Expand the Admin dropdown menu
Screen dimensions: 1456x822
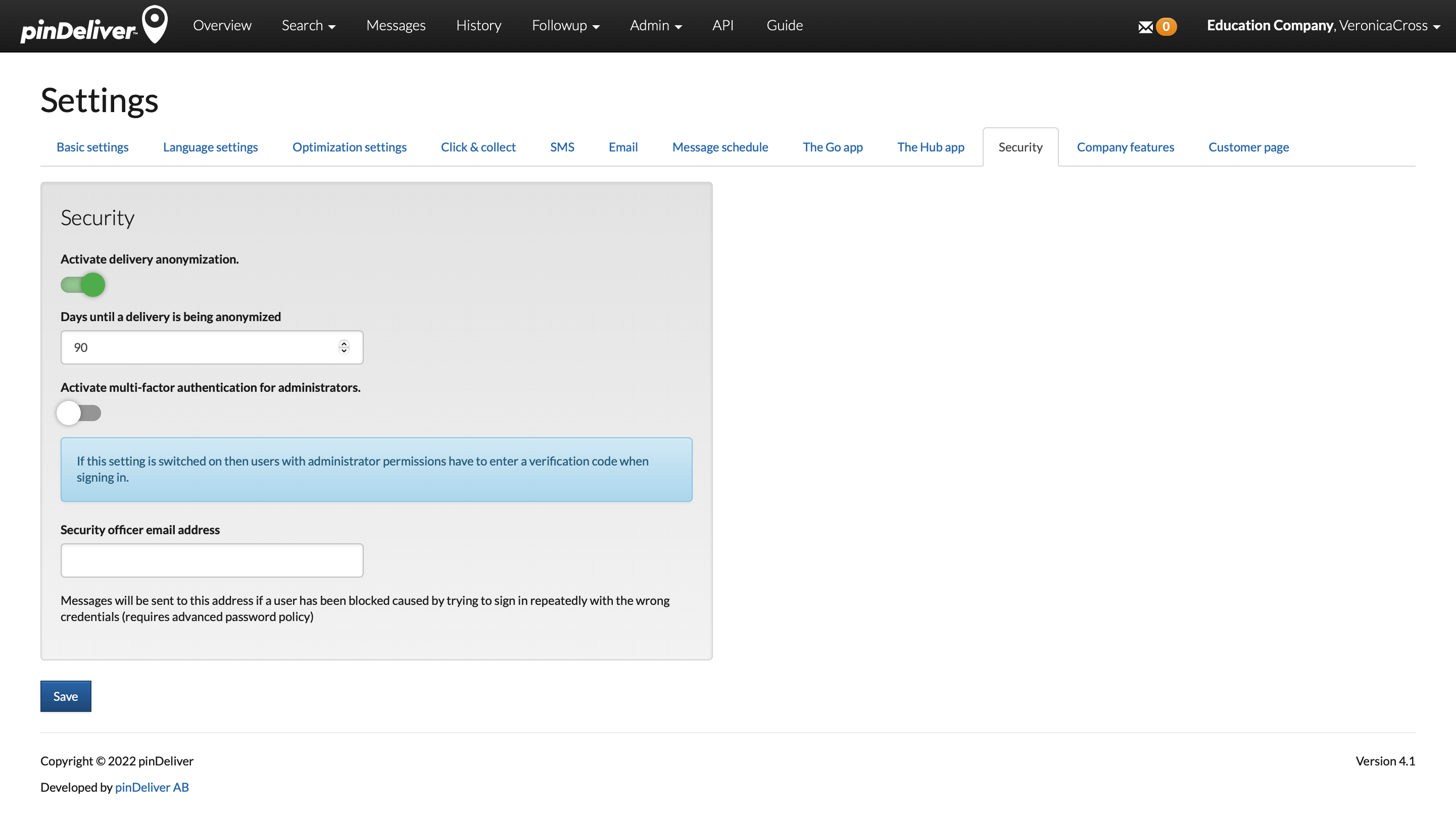(x=656, y=25)
